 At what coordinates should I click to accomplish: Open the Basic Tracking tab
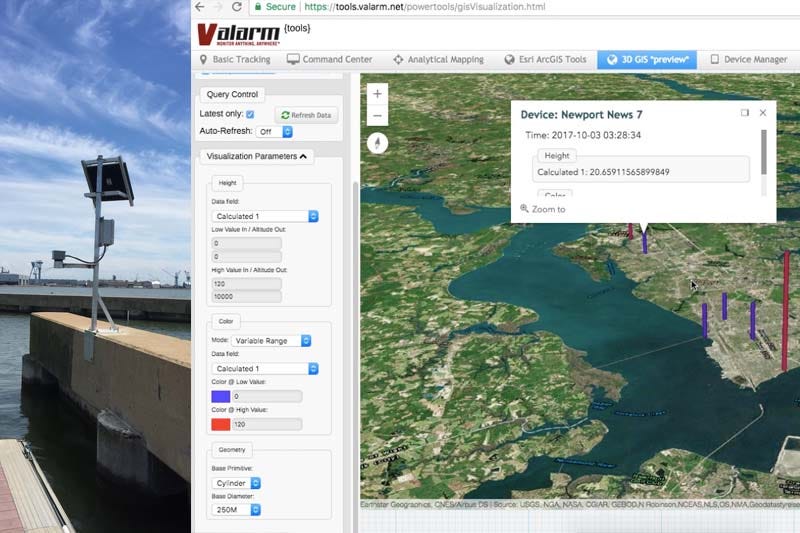[x=235, y=60]
